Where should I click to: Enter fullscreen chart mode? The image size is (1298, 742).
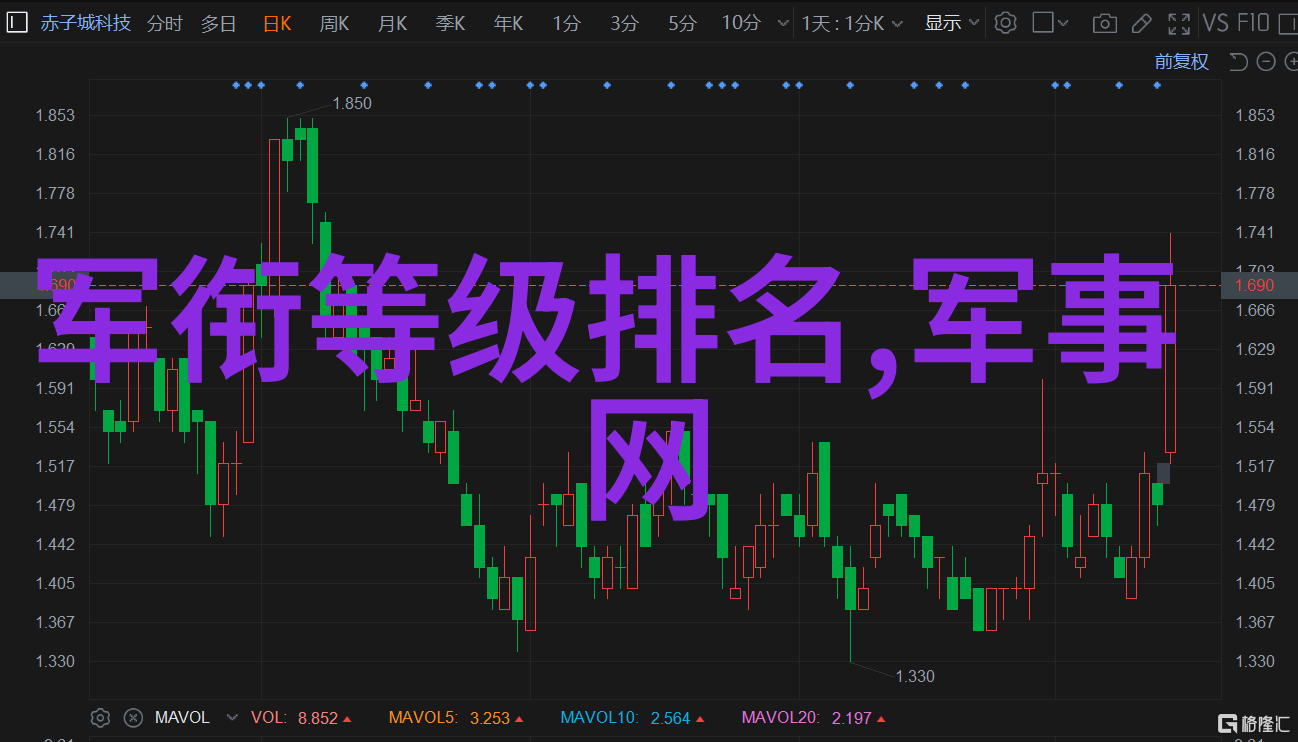pyautogui.click(x=1179, y=22)
